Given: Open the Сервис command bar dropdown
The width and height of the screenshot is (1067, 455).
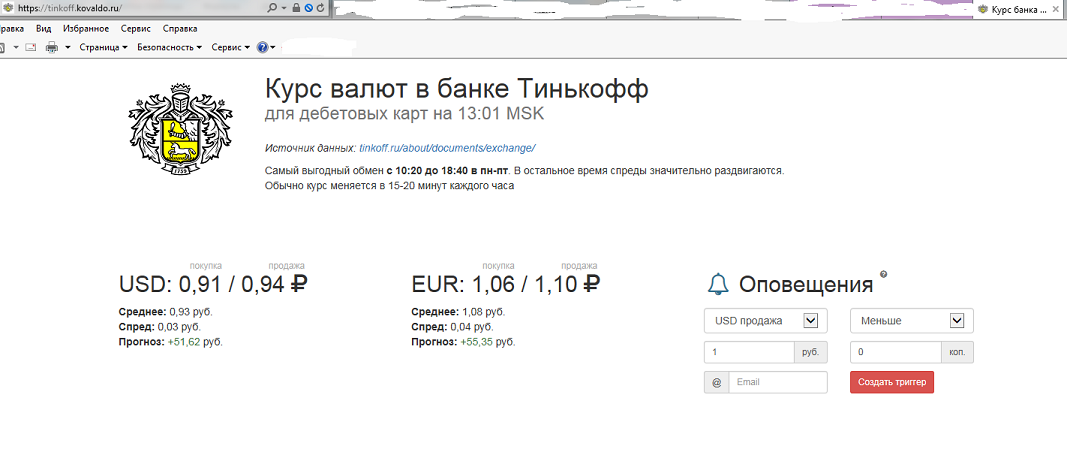Looking at the screenshot, I should [230, 48].
